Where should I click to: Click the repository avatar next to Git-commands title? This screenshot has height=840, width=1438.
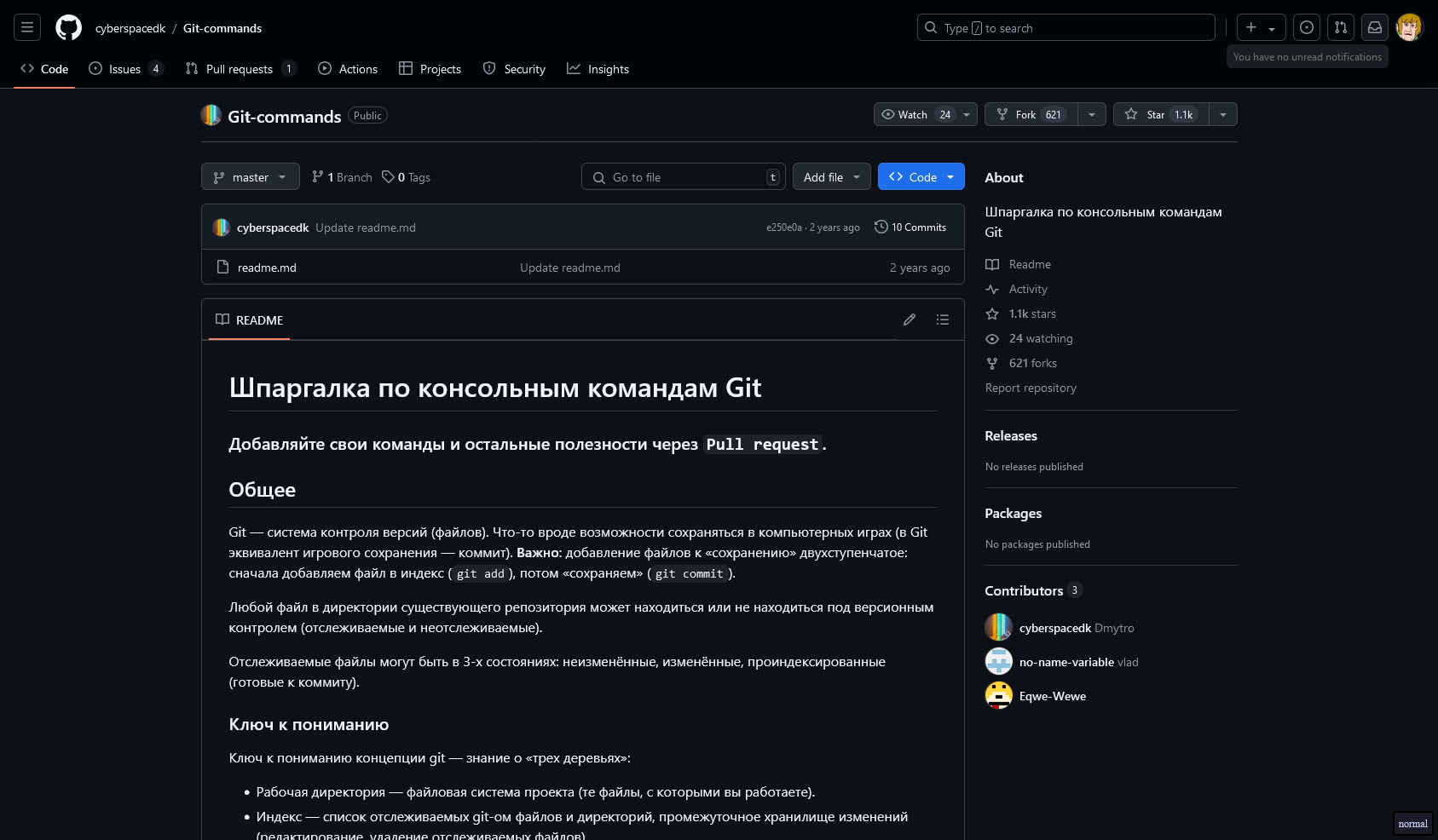point(211,115)
